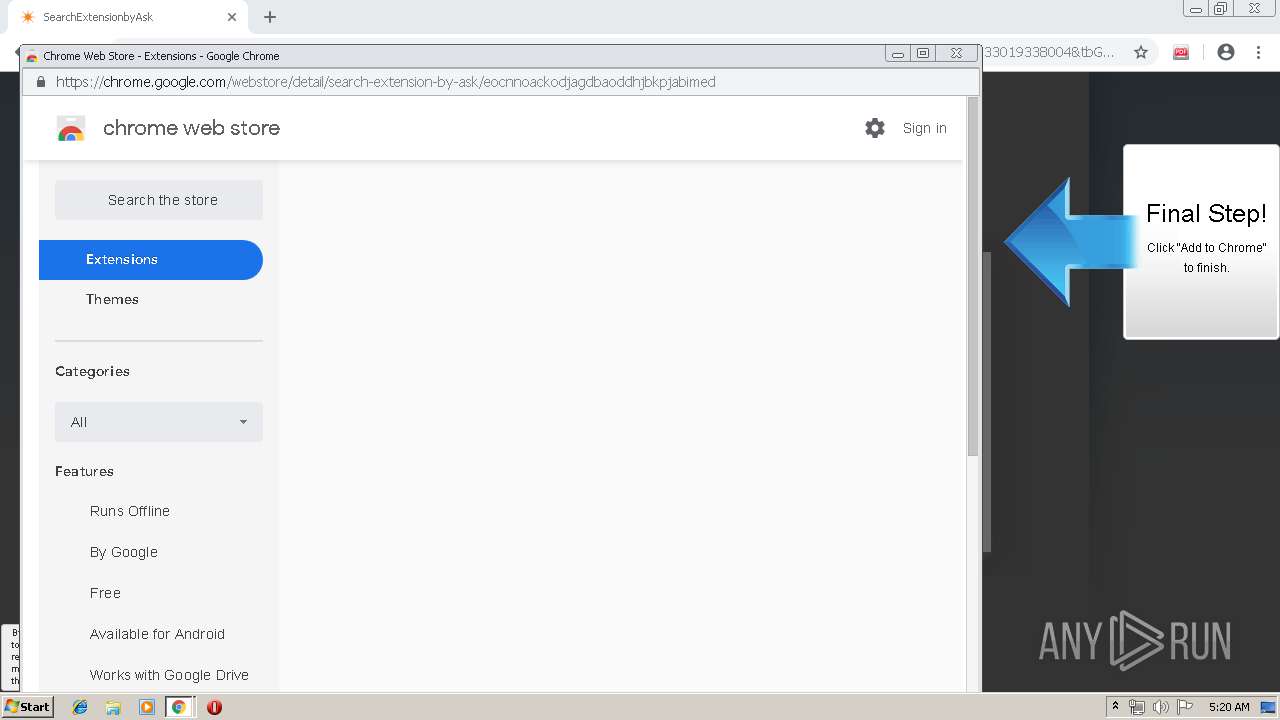This screenshot has width=1280, height=720.
Task: Open File Explorer from taskbar
Action: (113, 707)
